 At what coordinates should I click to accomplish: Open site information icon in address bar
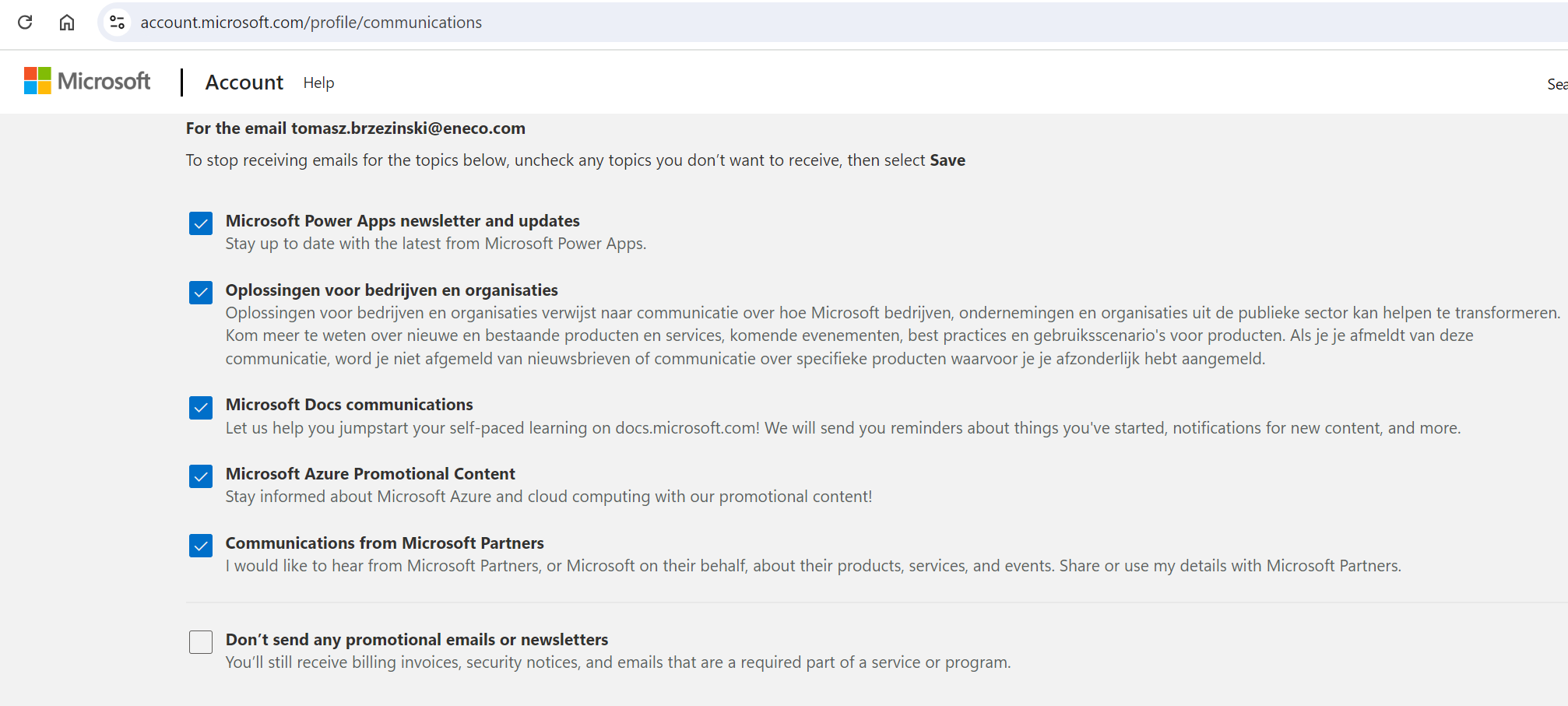tap(118, 22)
